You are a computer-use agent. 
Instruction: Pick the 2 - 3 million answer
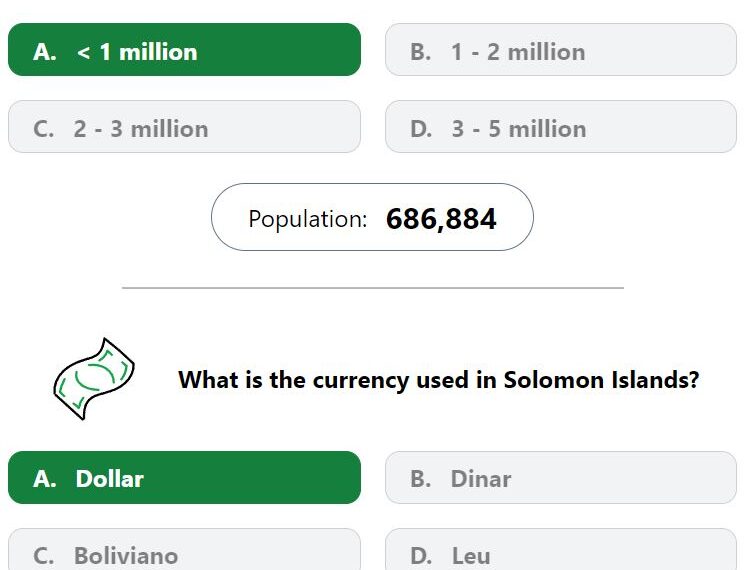coord(185,126)
